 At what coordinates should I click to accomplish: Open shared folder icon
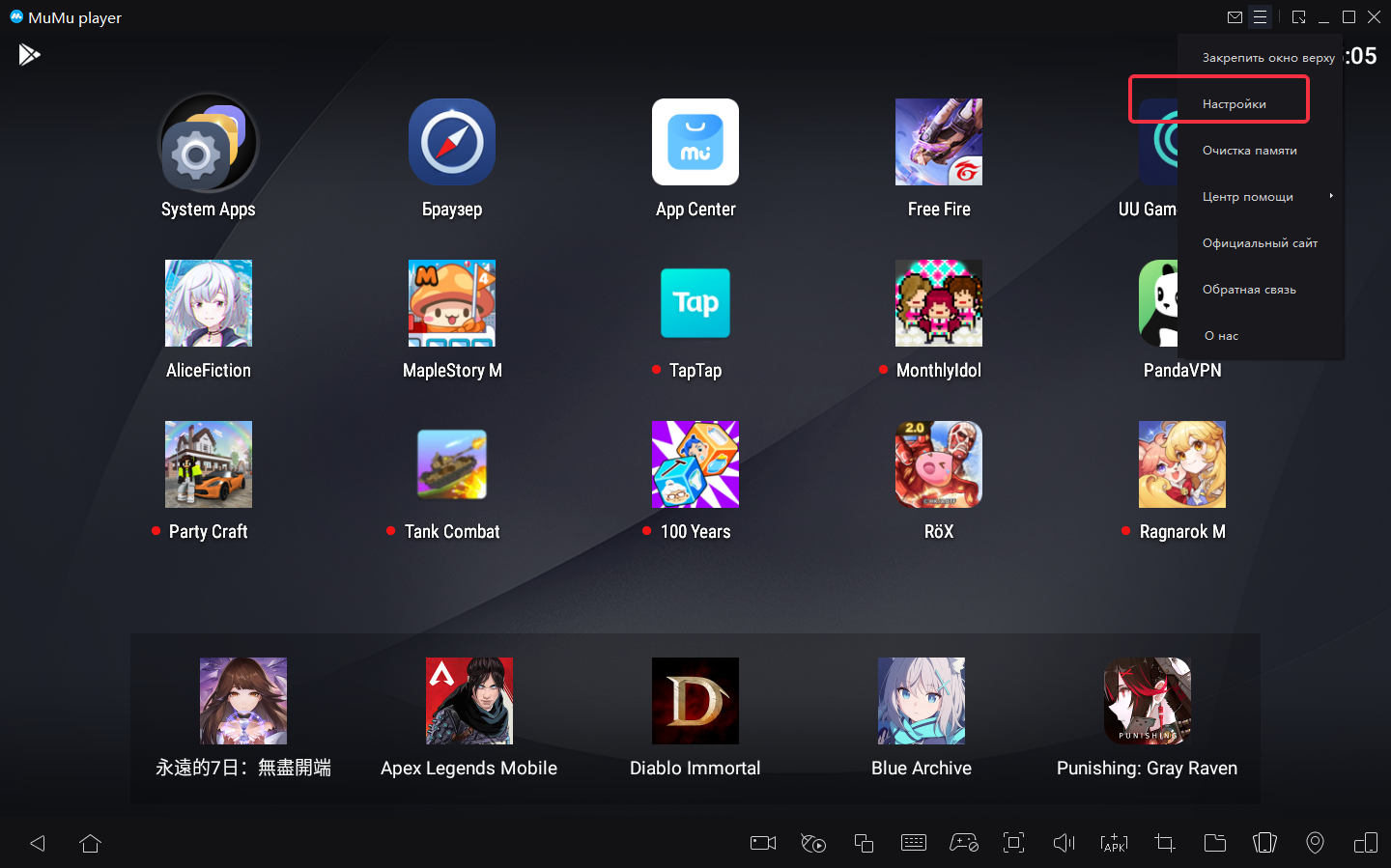tap(1215, 843)
